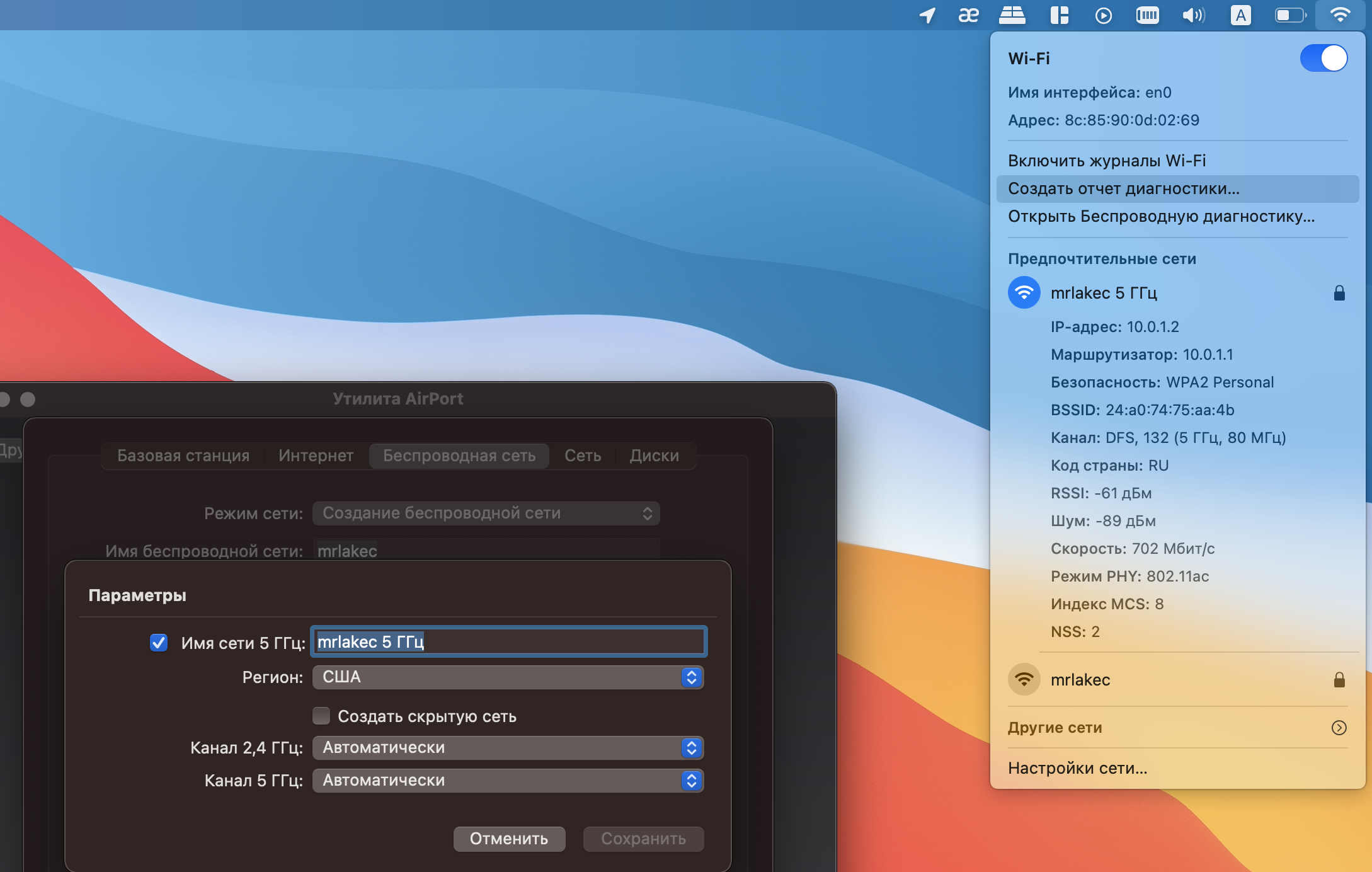Select Включить журналы Wi-Fi menu item

(1177, 161)
